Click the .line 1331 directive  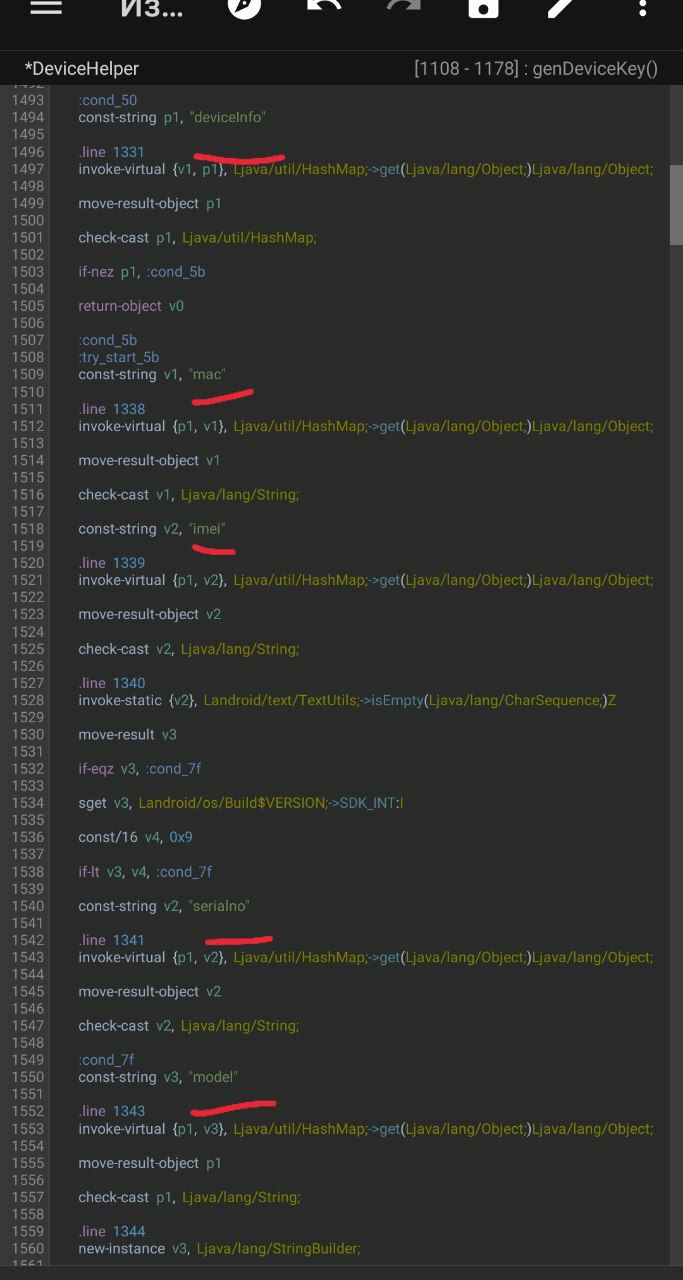click(x=112, y=152)
